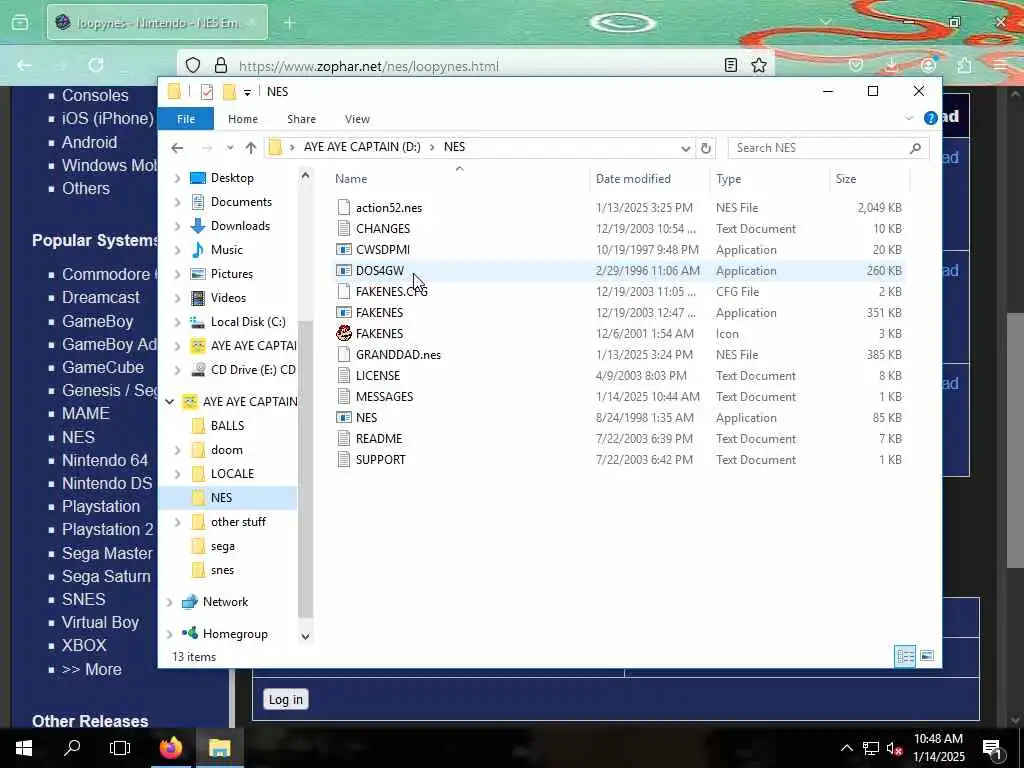Open the Dreamcast link in sidebar
The width and height of the screenshot is (1024, 768).
101,297
